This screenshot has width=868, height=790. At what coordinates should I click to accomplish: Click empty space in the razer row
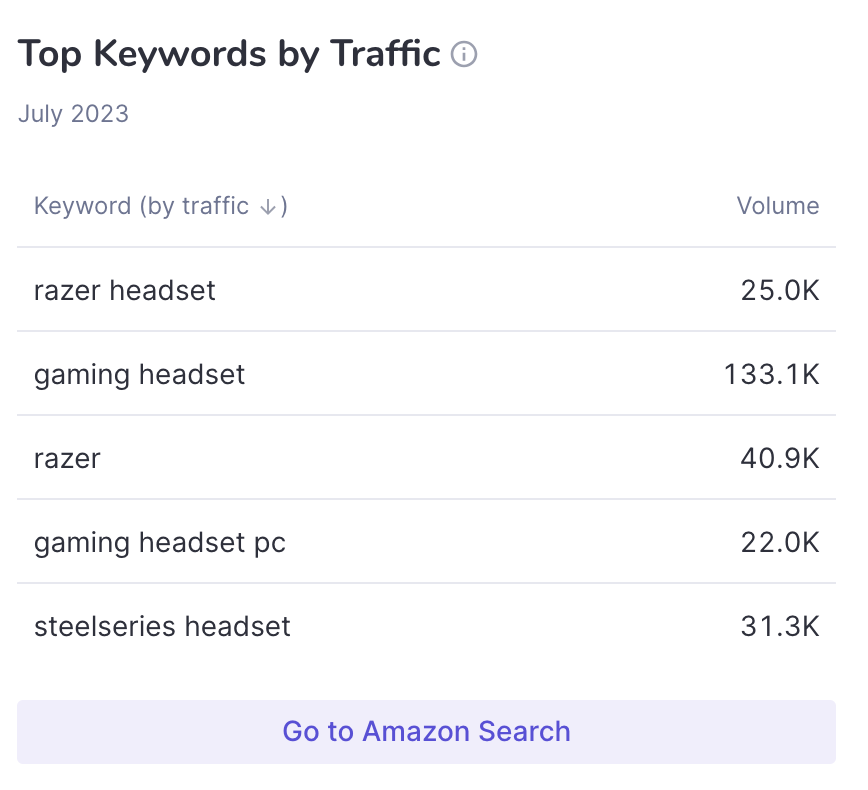click(x=421, y=458)
